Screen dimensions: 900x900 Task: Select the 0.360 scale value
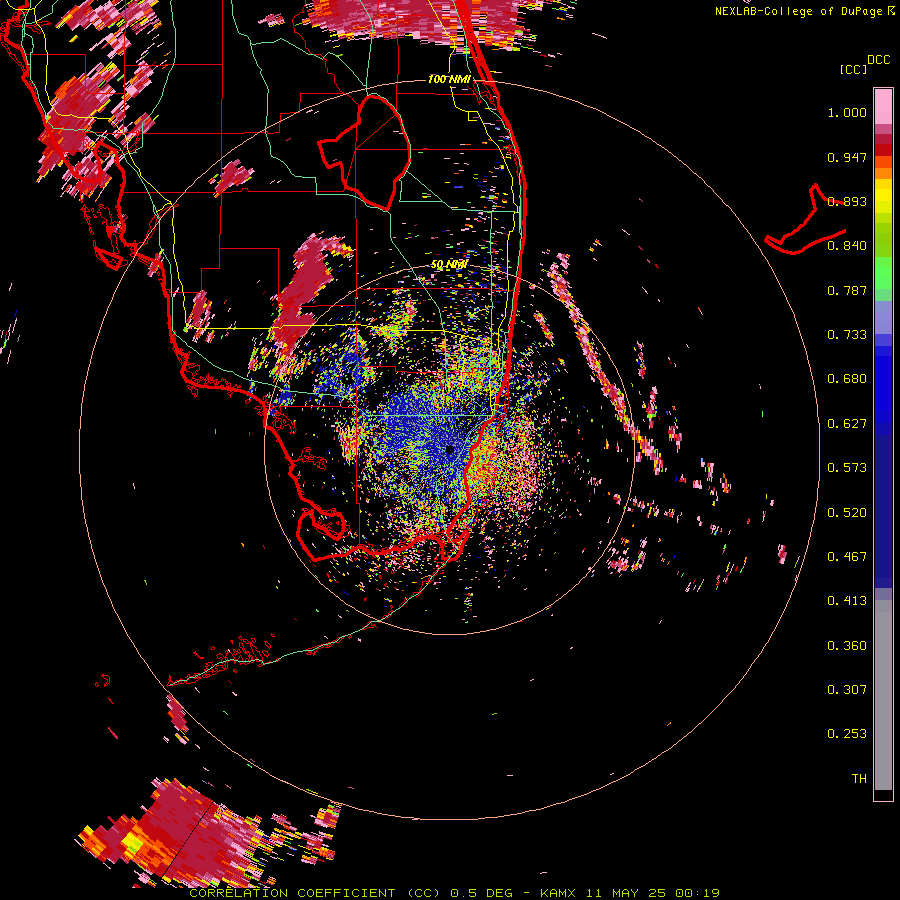pos(847,646)
